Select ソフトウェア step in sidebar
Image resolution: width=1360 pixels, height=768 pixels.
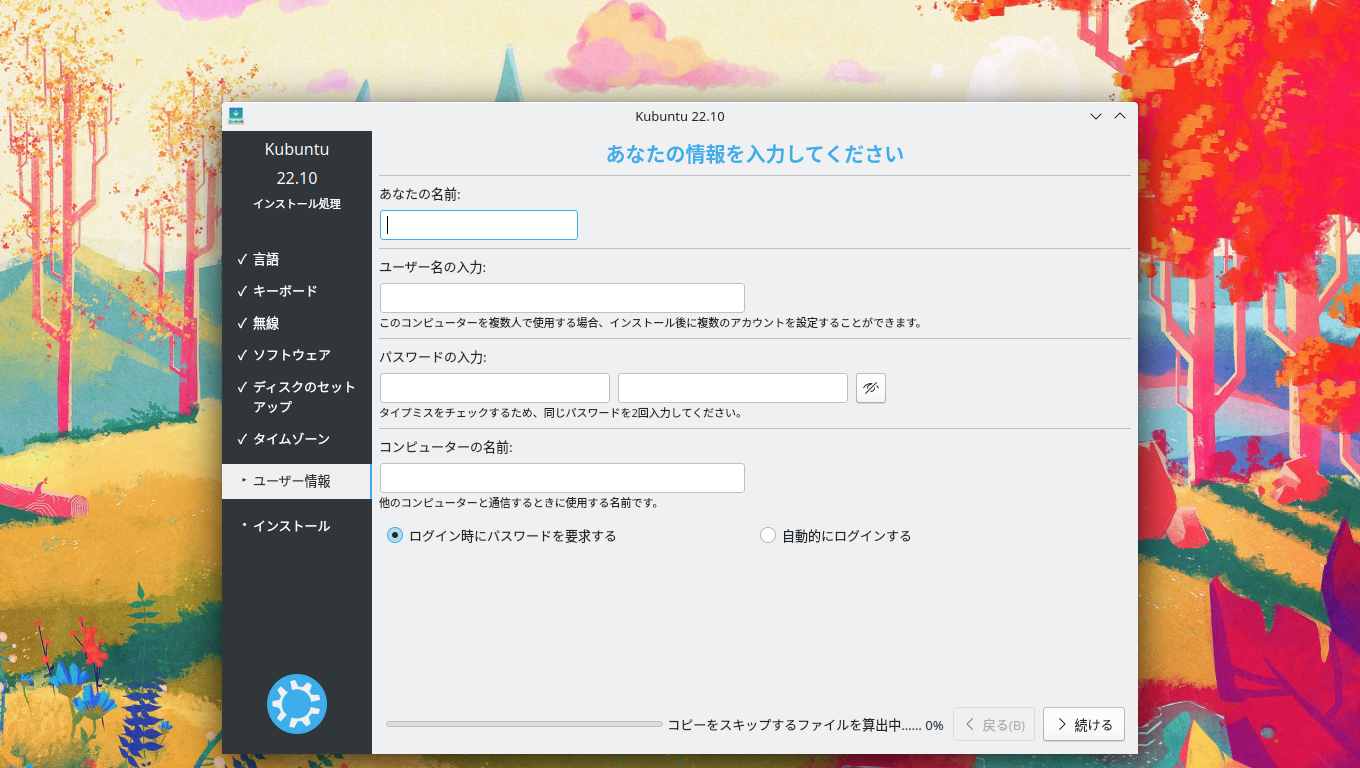pos(291,355)
